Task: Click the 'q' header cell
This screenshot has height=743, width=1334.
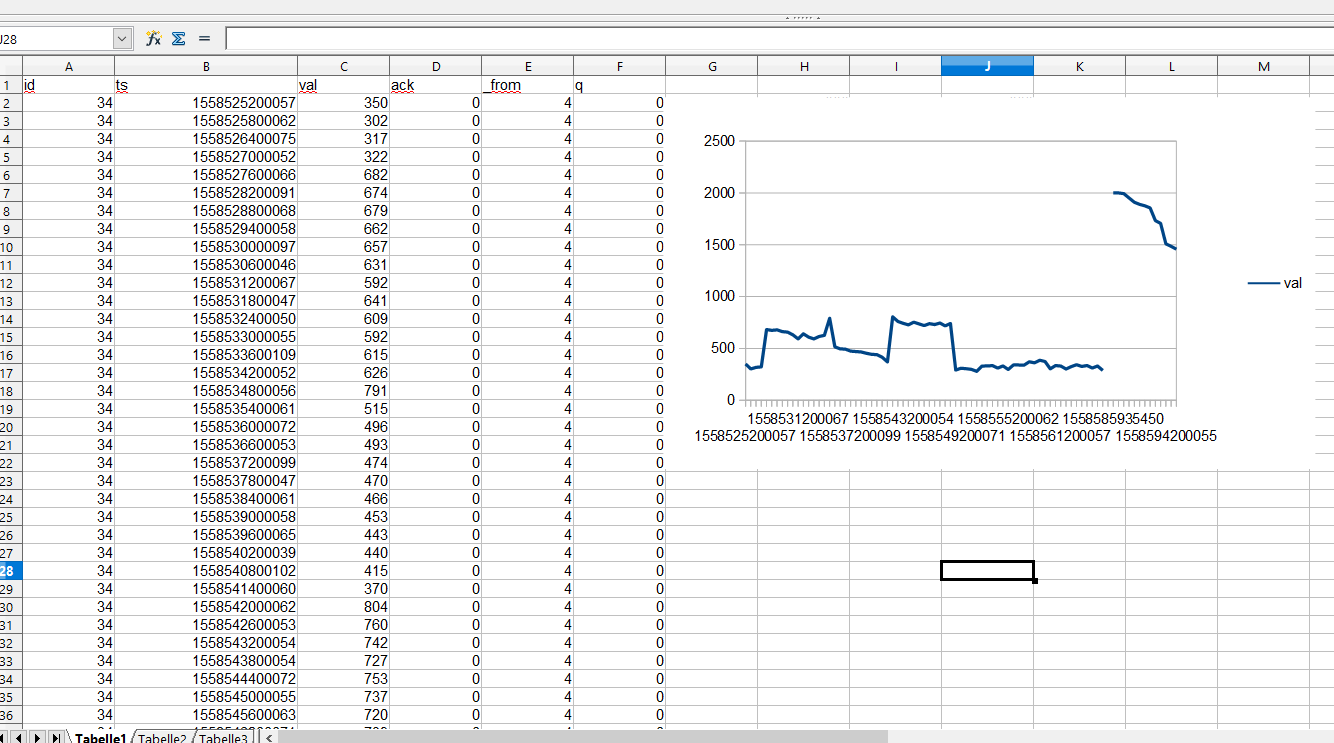Action: 619,85
